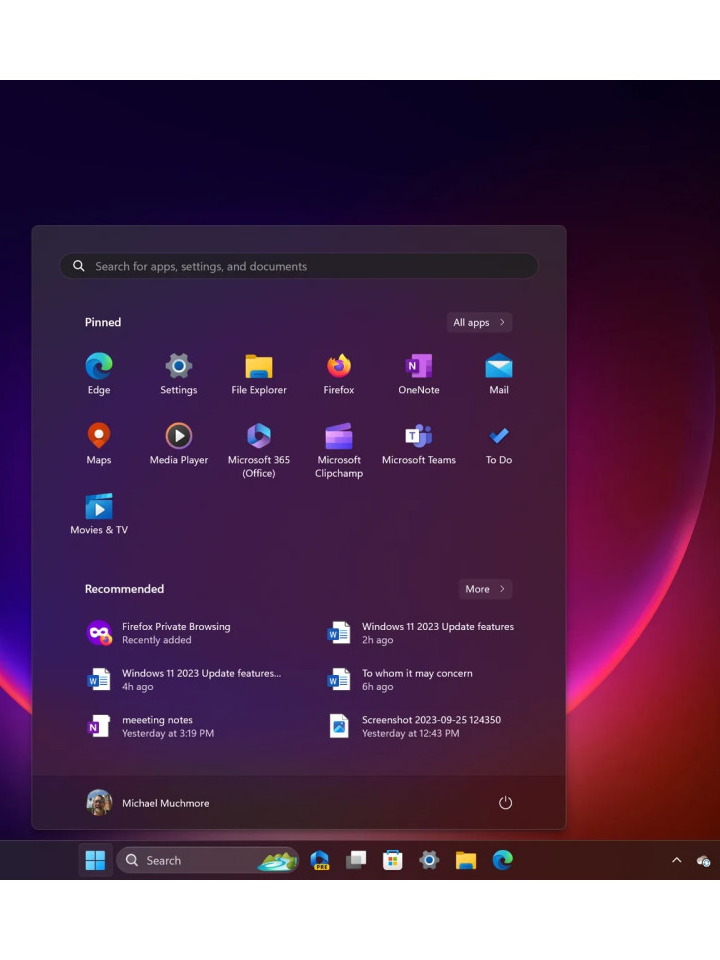Open Media Player
The width and height of the screenshot is (720, 960).
pyautogui.click(x=179, y=444)
